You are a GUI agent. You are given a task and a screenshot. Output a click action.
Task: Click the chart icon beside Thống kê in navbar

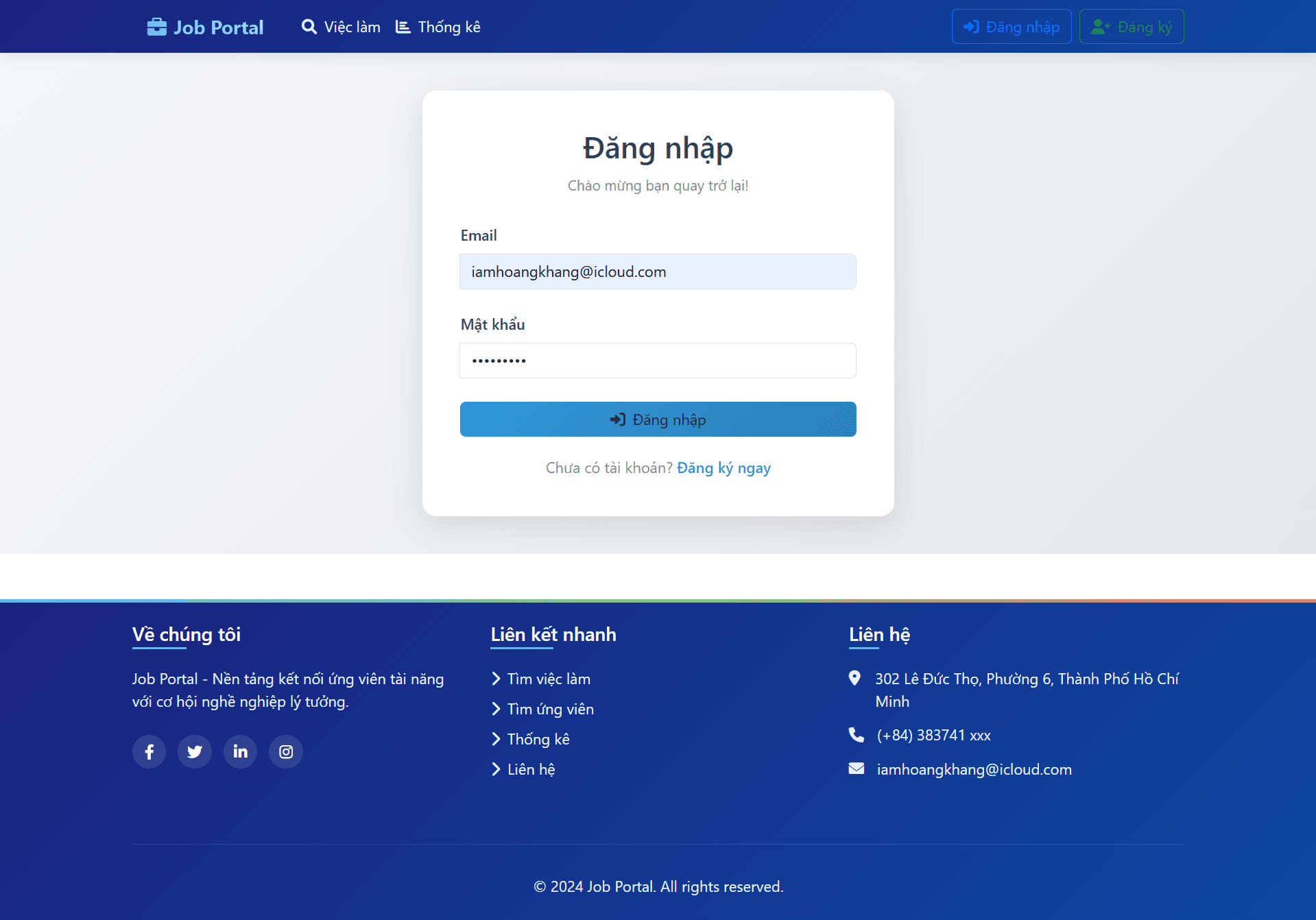[x=403, y=27]
